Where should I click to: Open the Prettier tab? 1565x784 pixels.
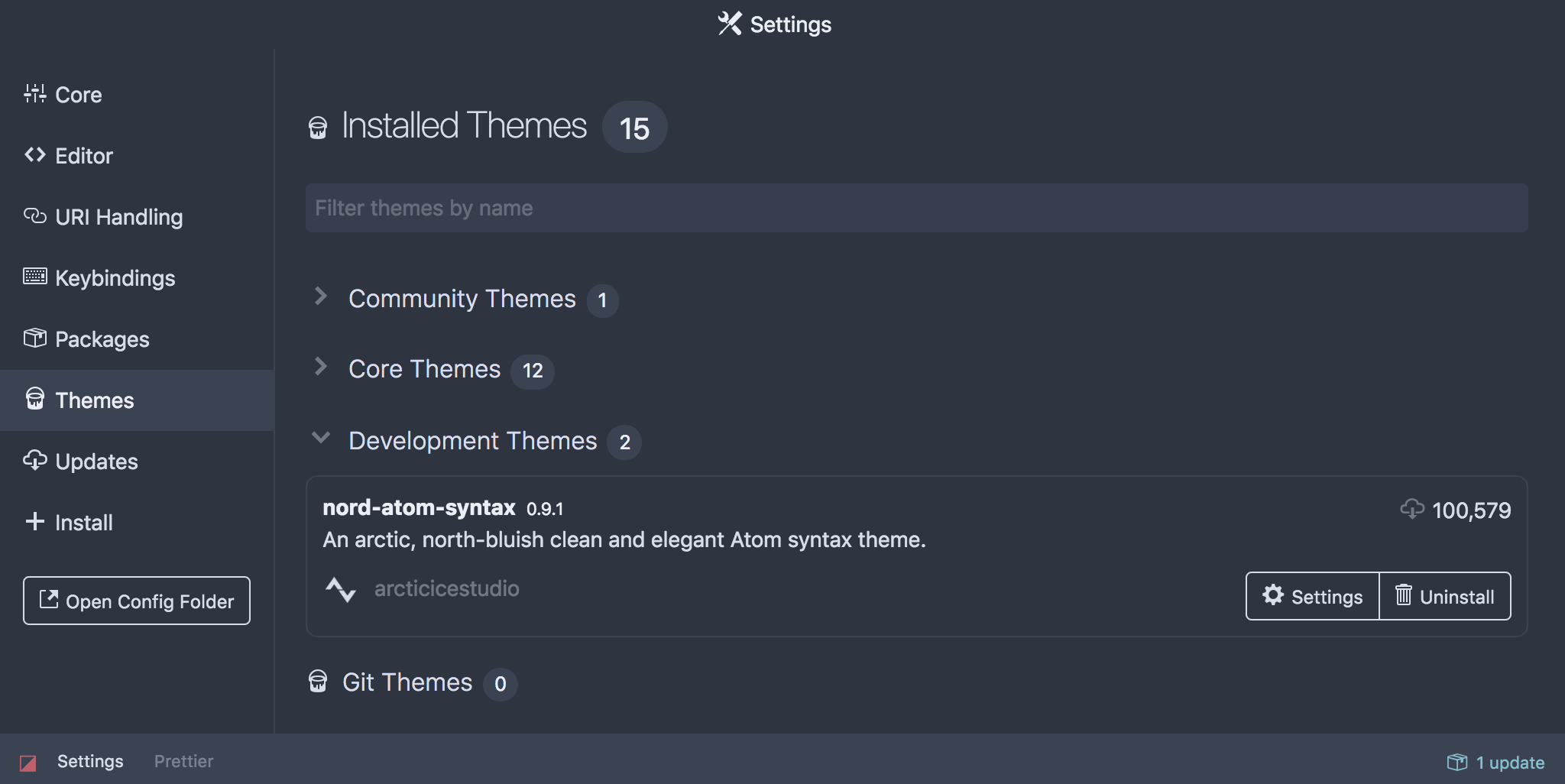pos(183,760)
